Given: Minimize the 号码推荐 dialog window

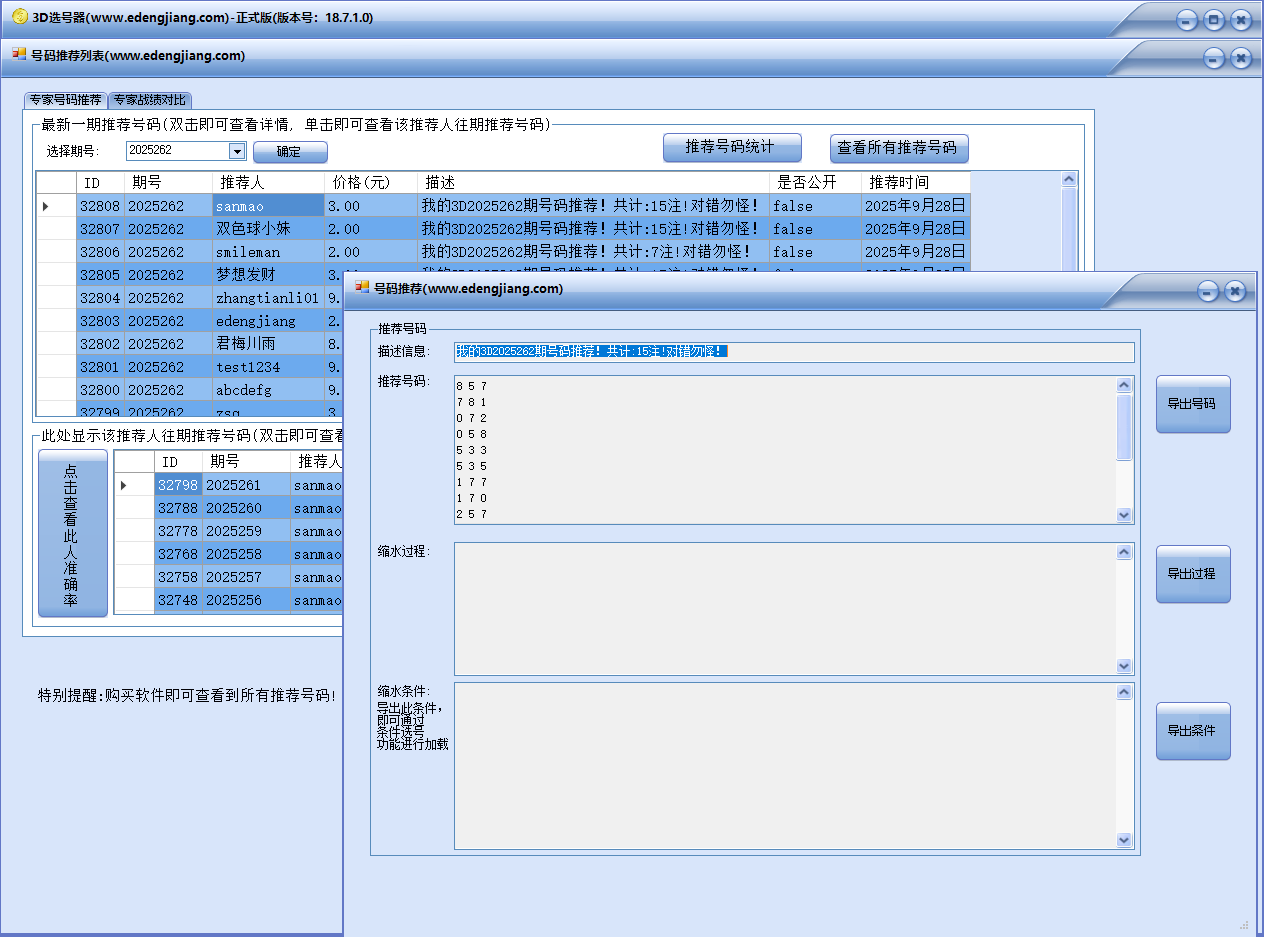Looking at the screenshot, I should point(1208,291).
